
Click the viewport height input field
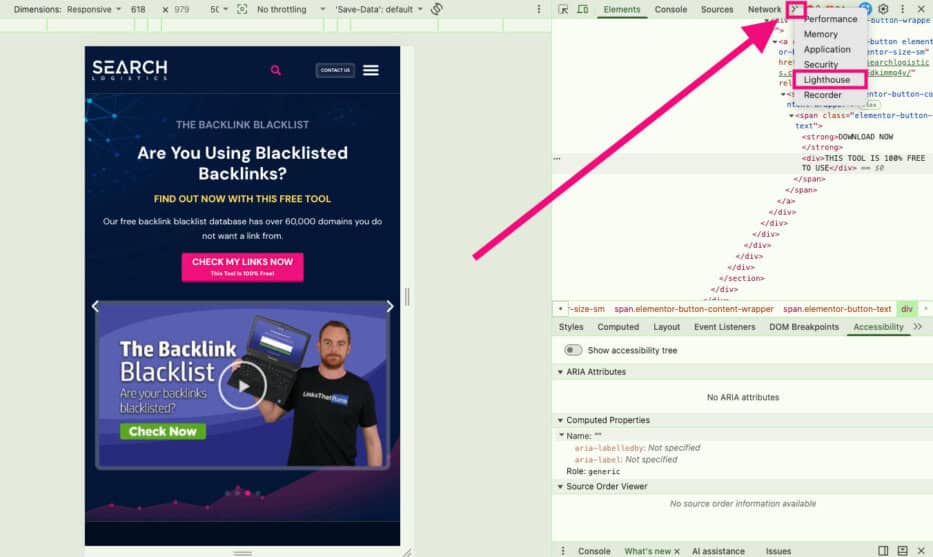(x=183, y=10)
